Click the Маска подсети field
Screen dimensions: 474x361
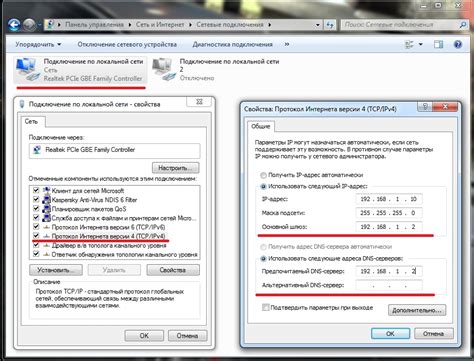coord(389,213)
